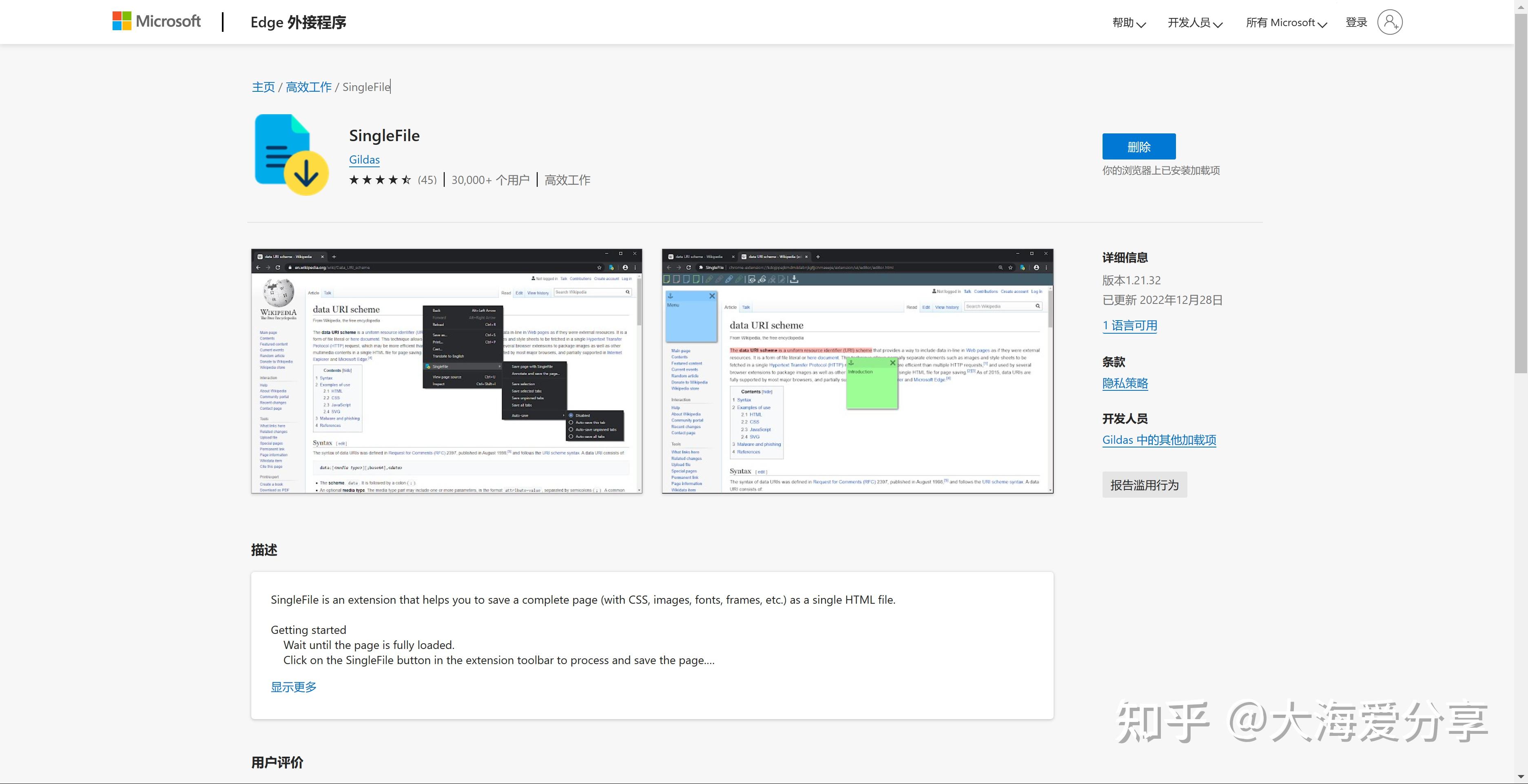Open the Gildas developer link
Screen dimensions: 1528x784
tap(364, 159)
